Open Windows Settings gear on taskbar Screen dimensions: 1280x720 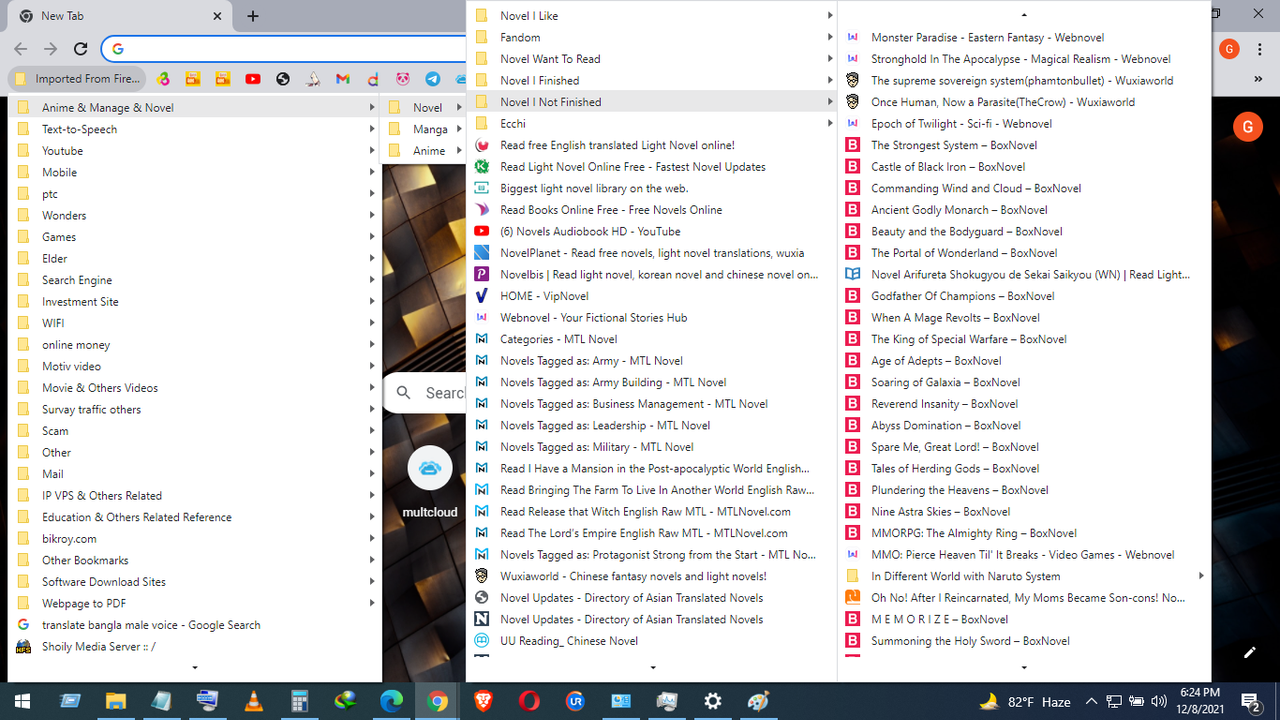713,701
